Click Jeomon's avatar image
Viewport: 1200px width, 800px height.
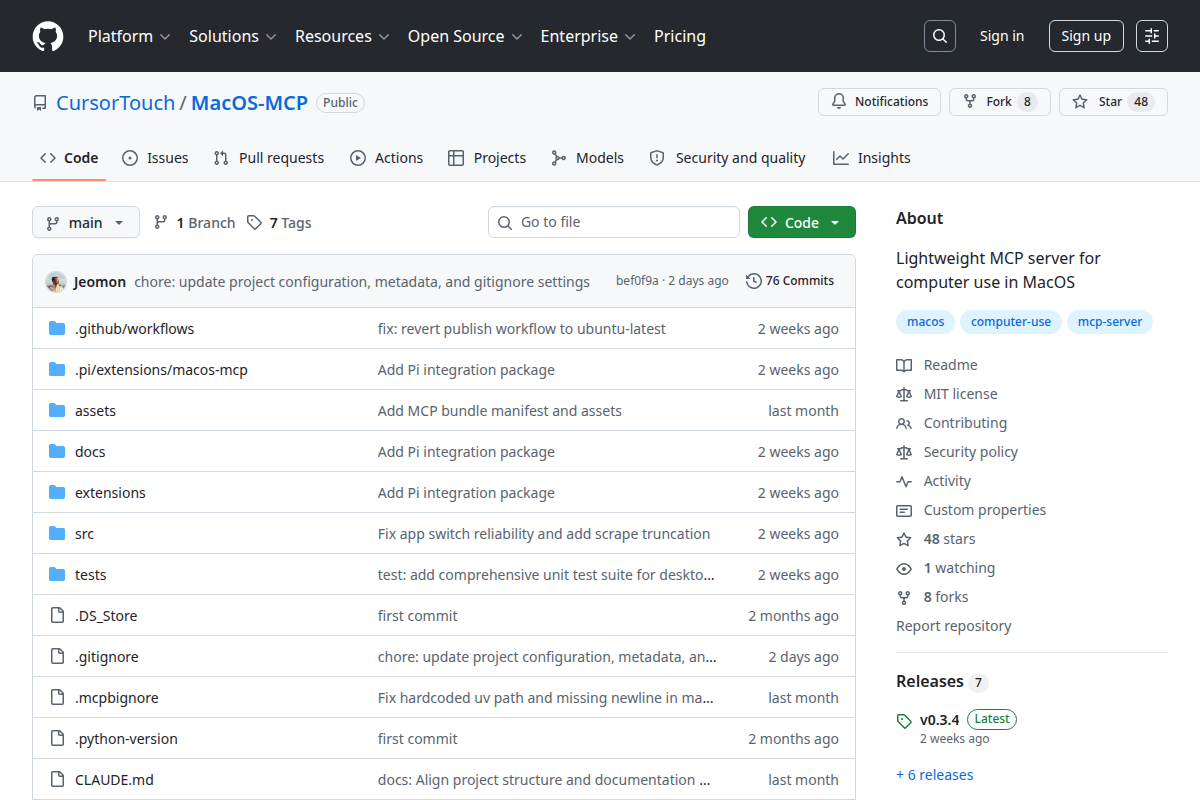[x=56, y=282]
